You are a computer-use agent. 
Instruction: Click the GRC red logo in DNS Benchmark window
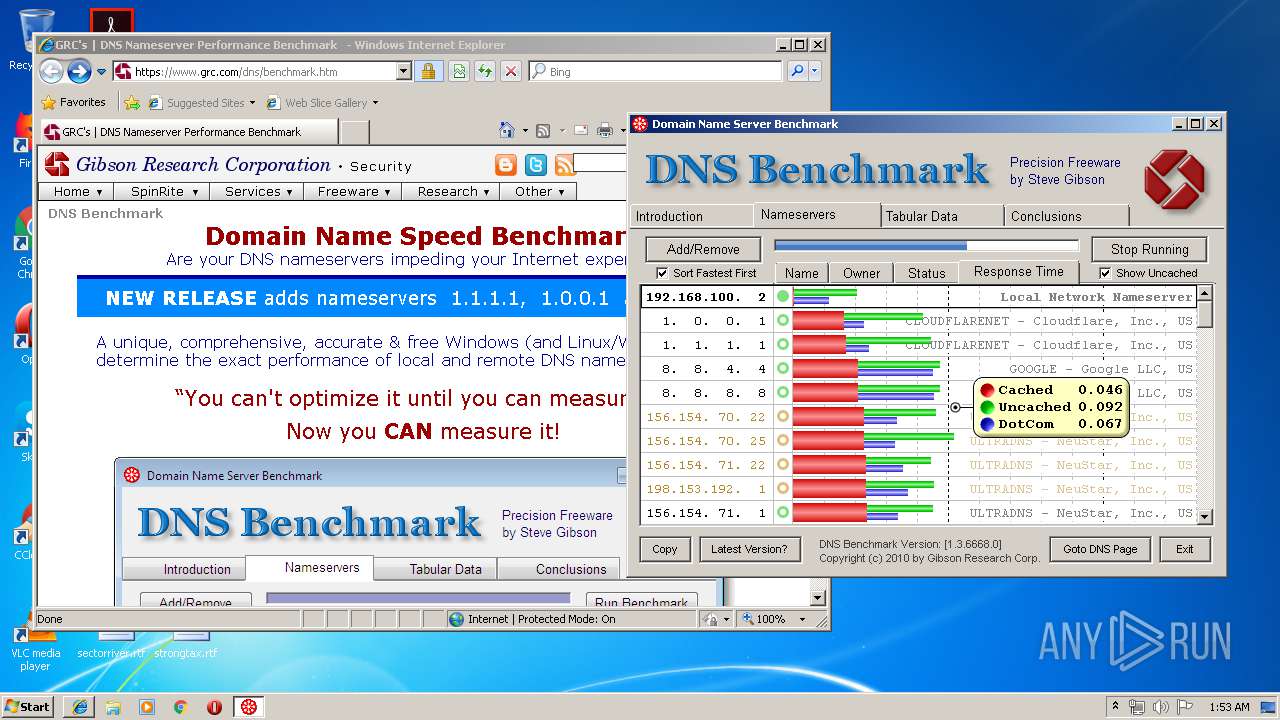(1175, 179)
